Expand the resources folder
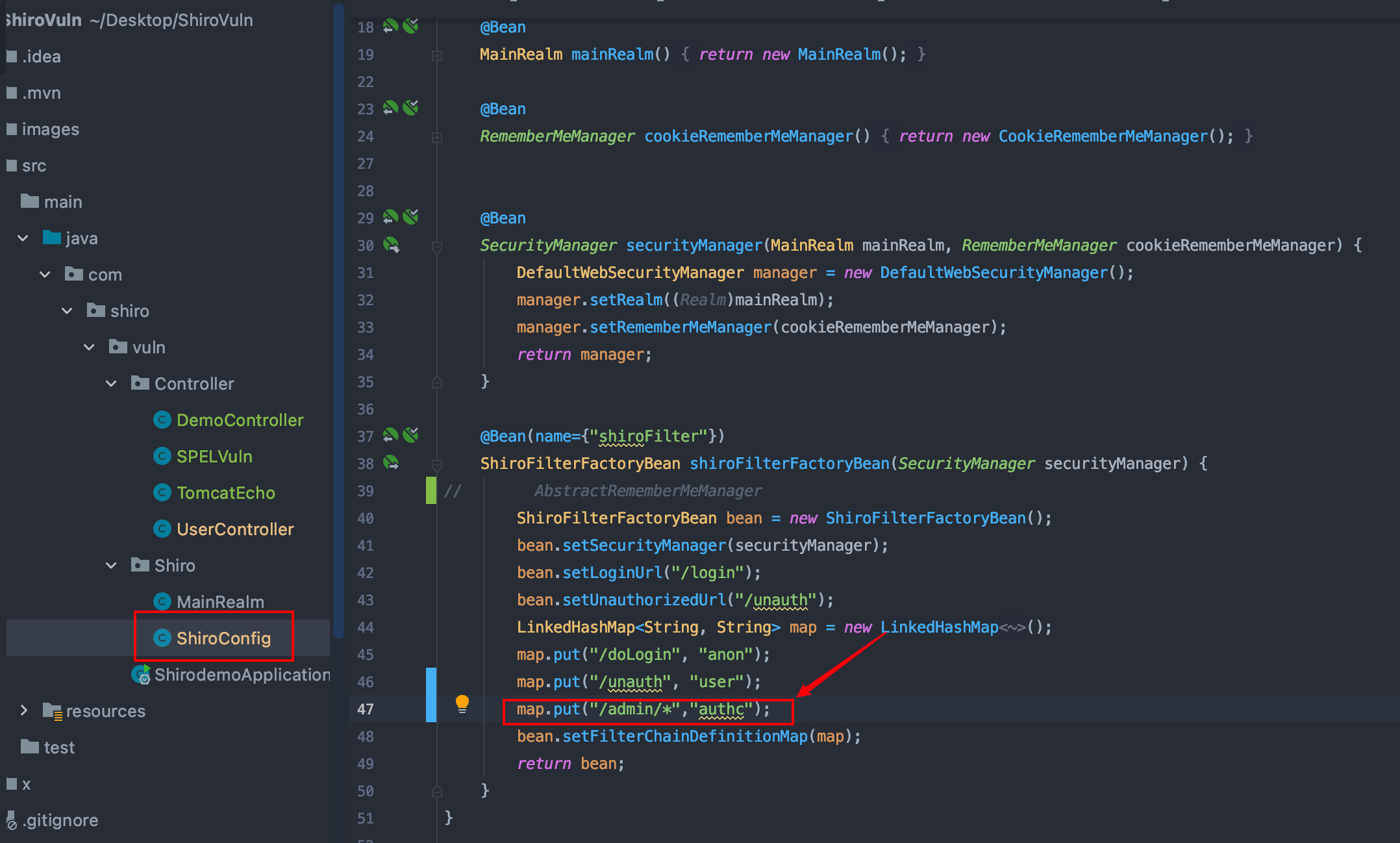Screen dimensions: 1400x843 (x=23, y=711)
